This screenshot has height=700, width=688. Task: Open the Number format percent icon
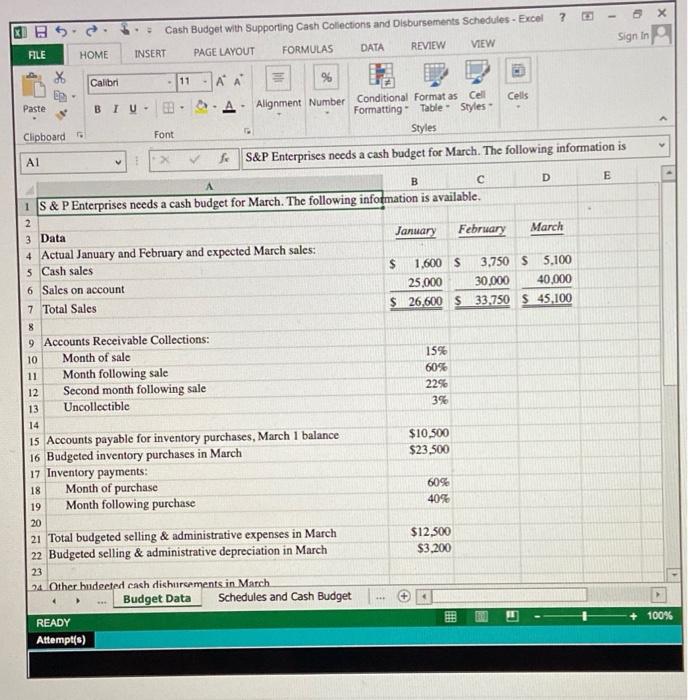pos(326,78)
